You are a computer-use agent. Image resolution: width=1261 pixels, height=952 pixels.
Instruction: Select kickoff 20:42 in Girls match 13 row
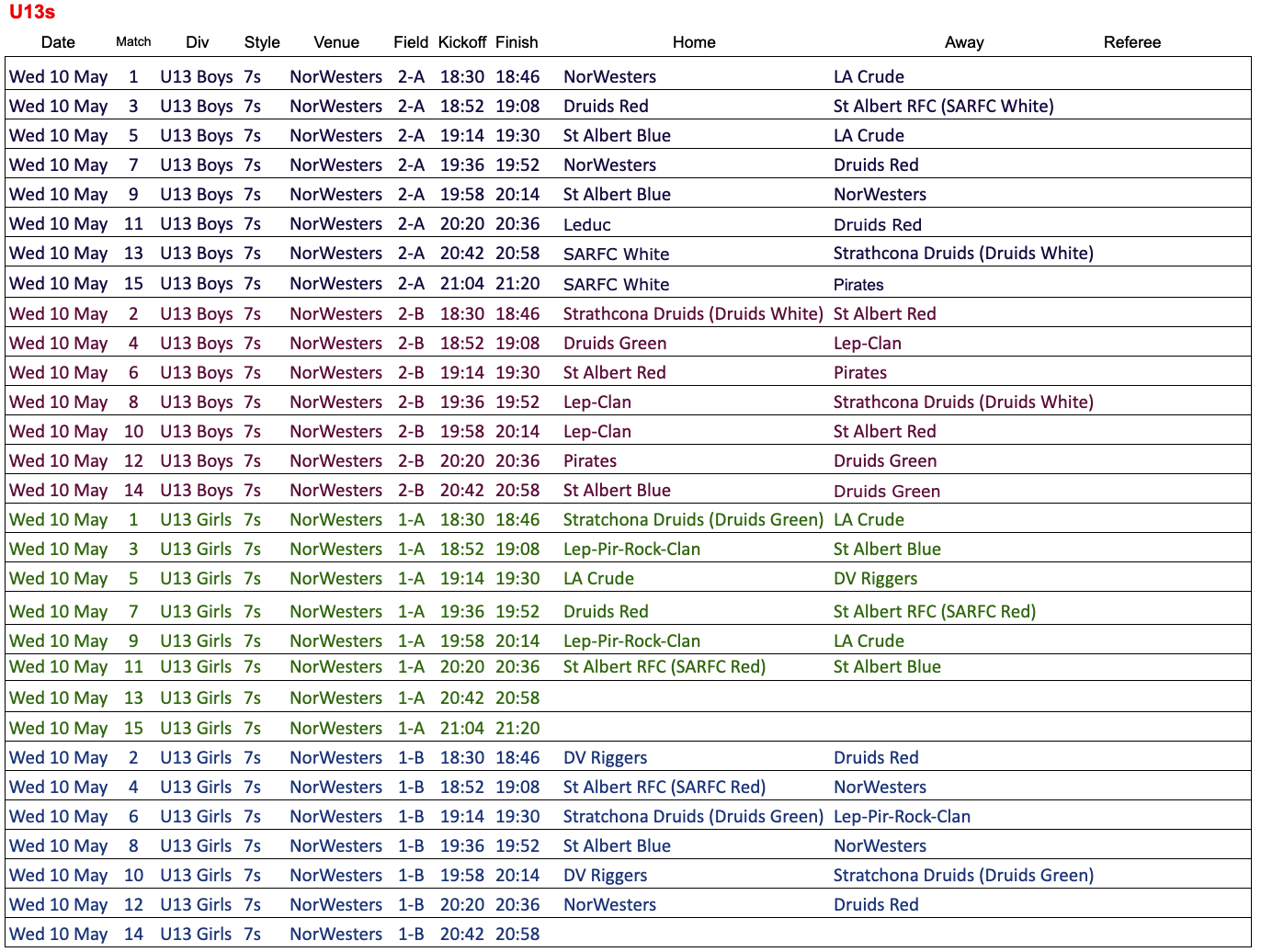(461, 698)
